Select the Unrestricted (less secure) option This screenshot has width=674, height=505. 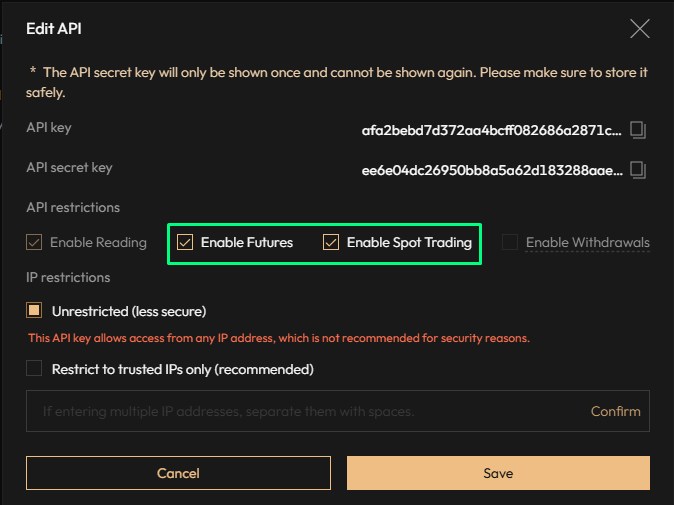point(35,311)
